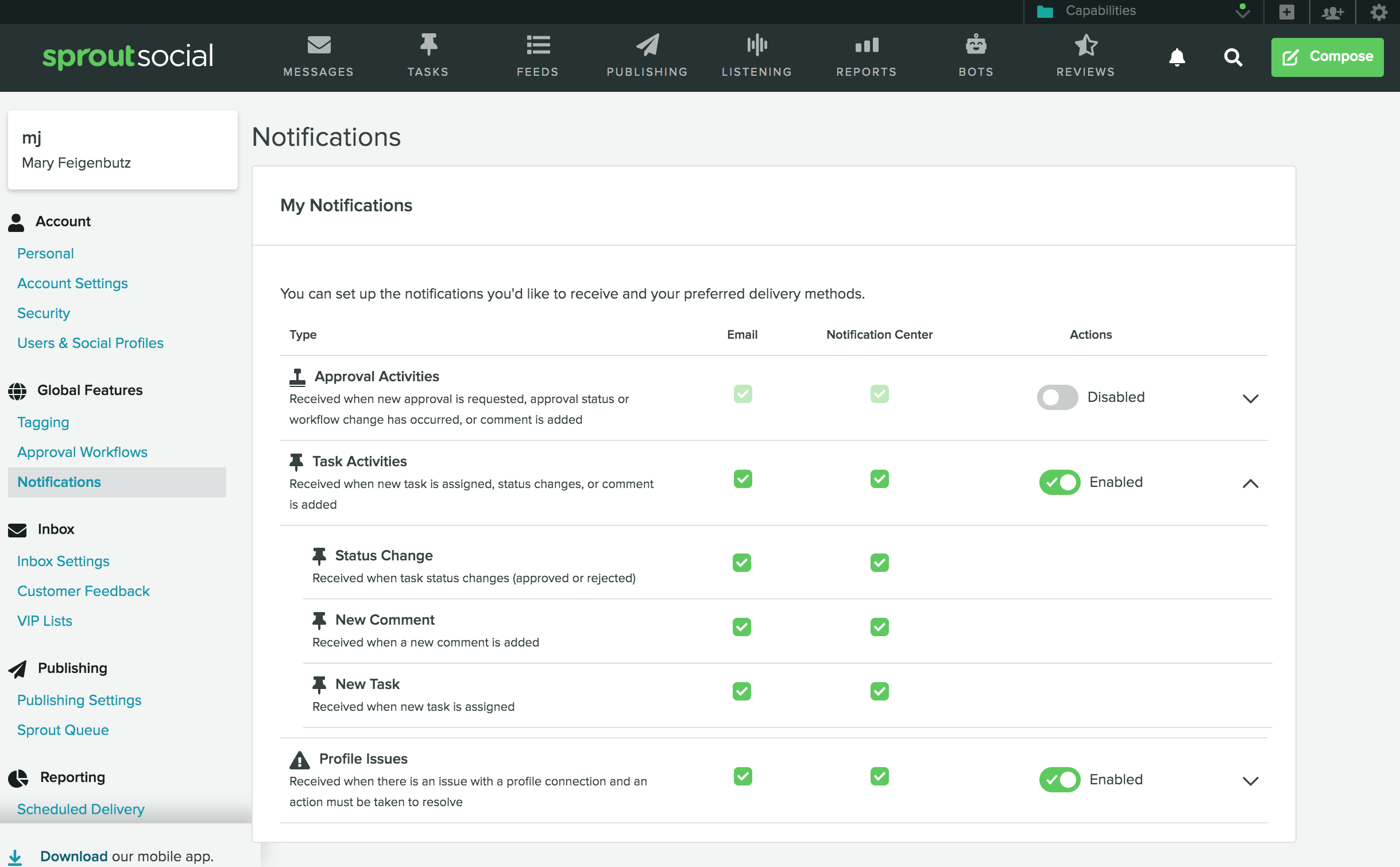Open Inbox Settings in sidebar
Viewport: 1400px width, 867px height.
[x=63, y=562]
